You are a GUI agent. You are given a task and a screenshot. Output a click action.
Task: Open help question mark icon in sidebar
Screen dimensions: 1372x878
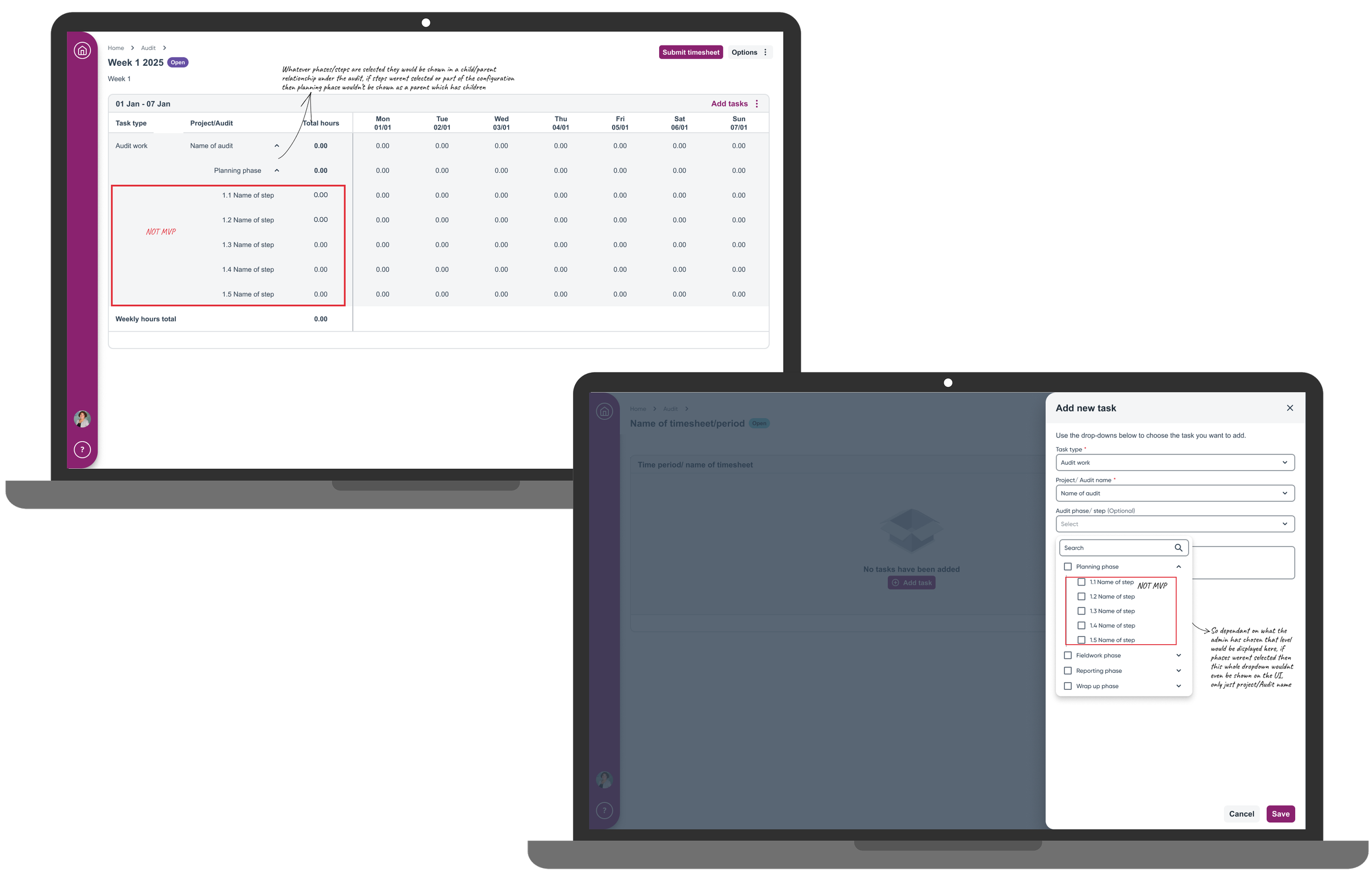[x=82, y=450]
